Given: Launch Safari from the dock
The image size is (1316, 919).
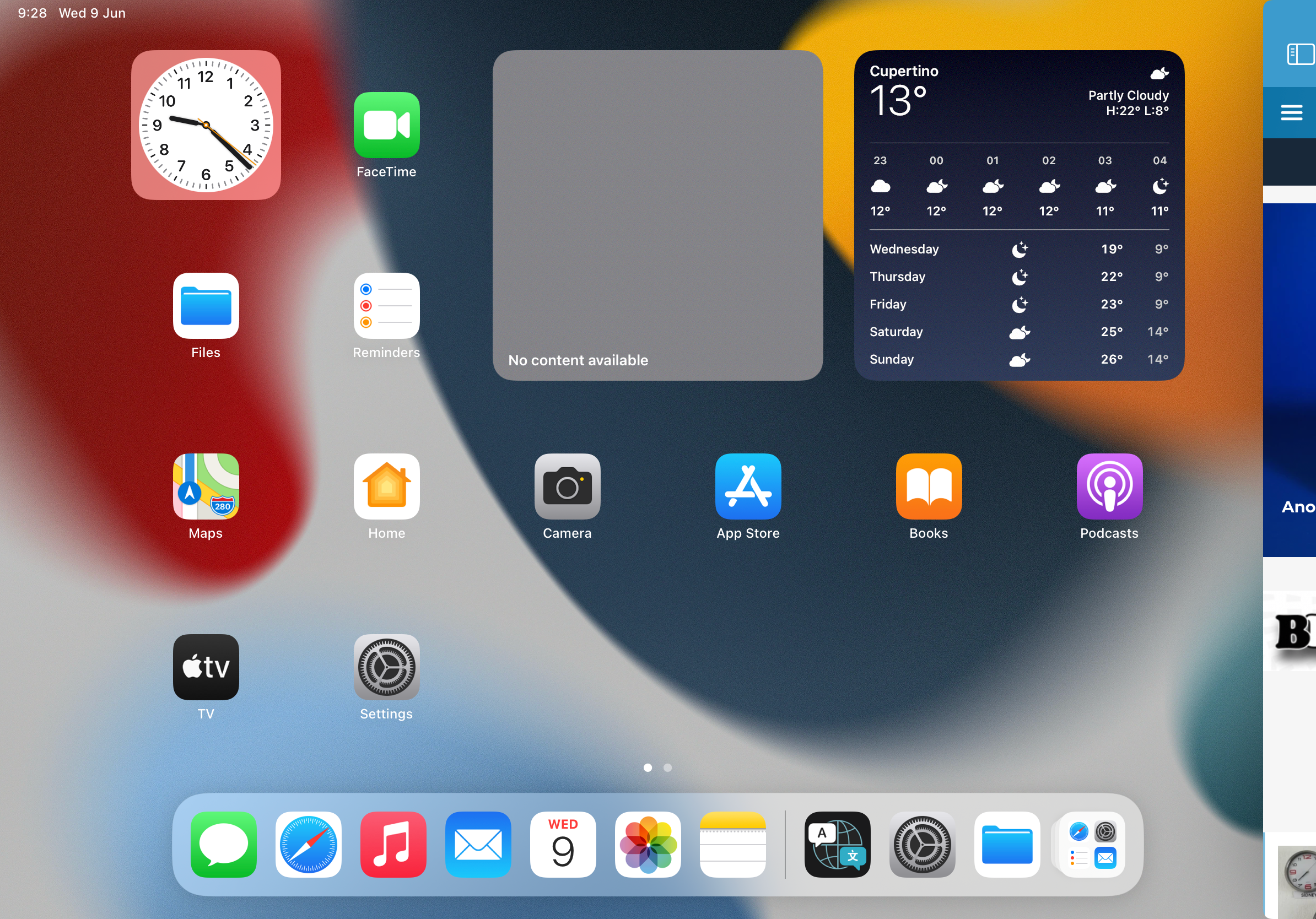Looking at the screenshot, I should [x=309, y=844].
